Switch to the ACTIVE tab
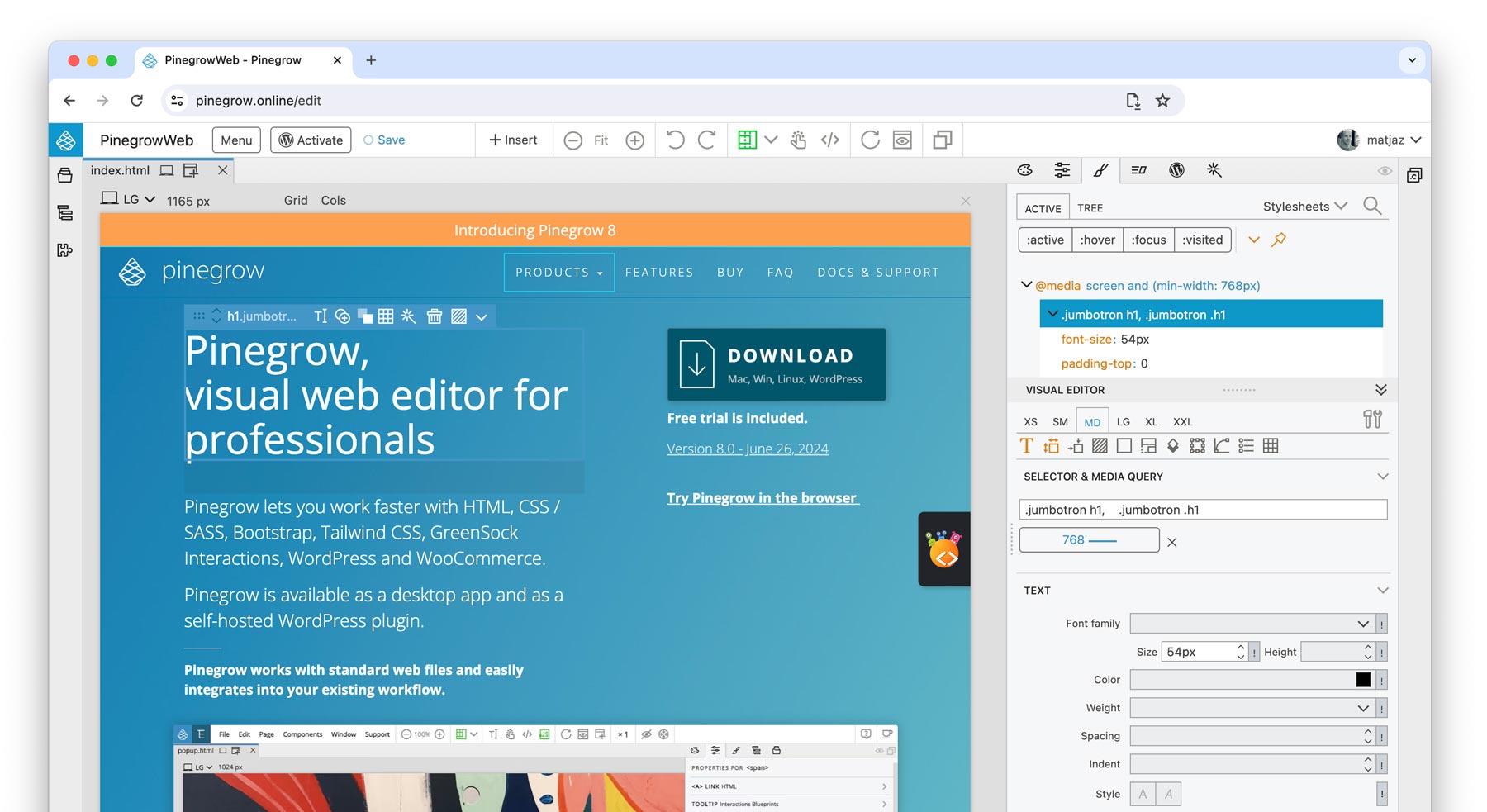 (1043, 208)
